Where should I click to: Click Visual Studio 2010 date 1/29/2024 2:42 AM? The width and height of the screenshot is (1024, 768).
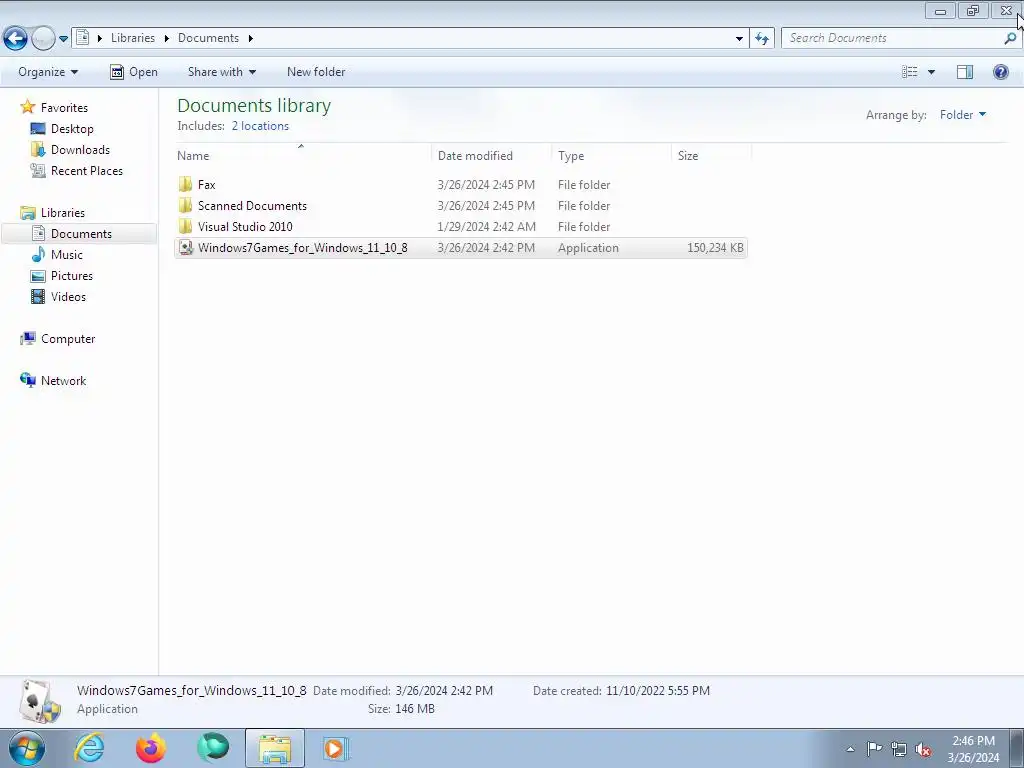point(487,227)
